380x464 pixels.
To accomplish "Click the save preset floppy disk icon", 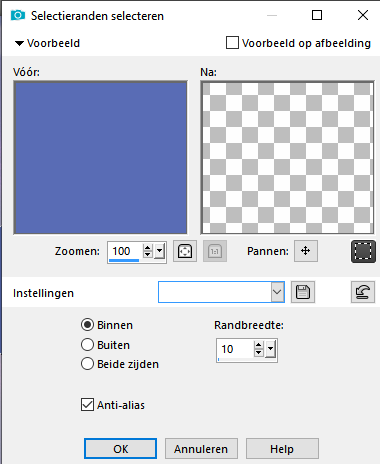I will 303,292.
